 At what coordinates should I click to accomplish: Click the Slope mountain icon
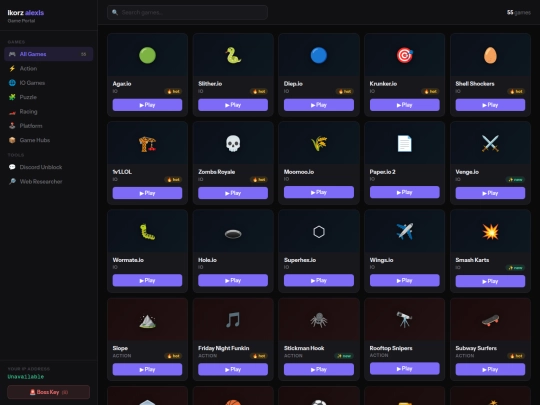click(x=147, y=321)
